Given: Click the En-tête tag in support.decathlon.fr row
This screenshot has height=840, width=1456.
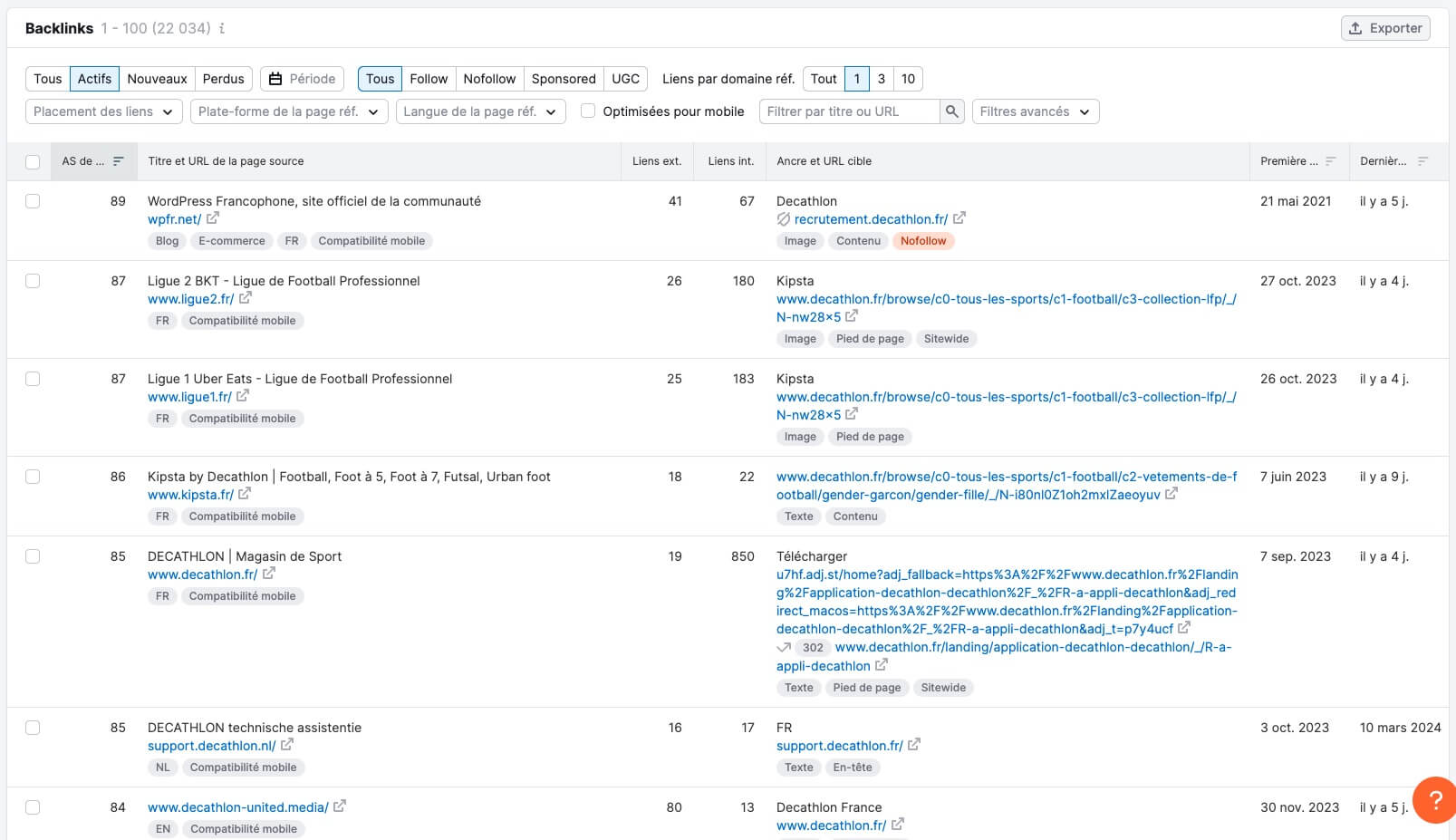Looking at the screenshot, I should (853, 768).
